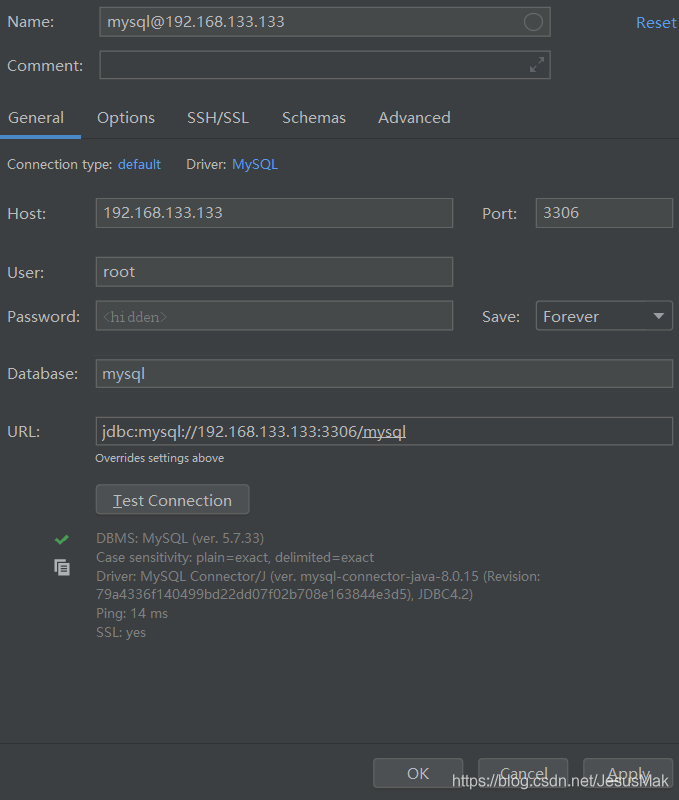Click the Test Connection button
Viewport: 679px width, 800px height.
(172, 499)
